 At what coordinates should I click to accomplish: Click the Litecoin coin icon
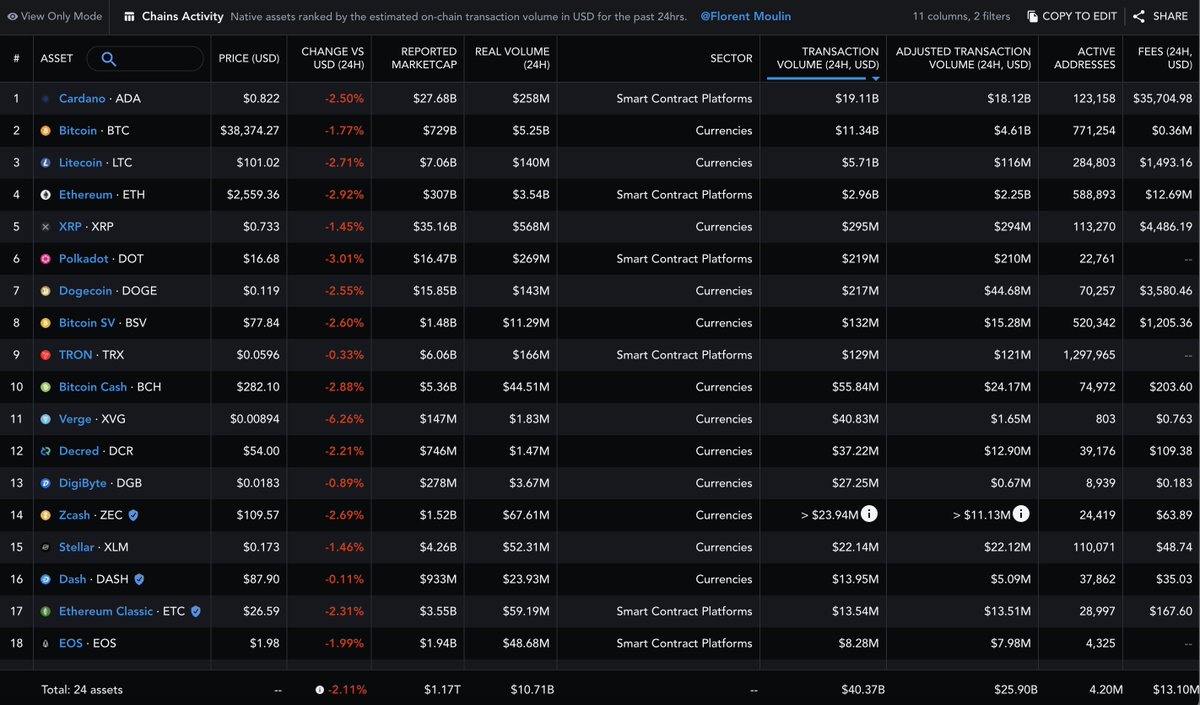tap(45, 163)
